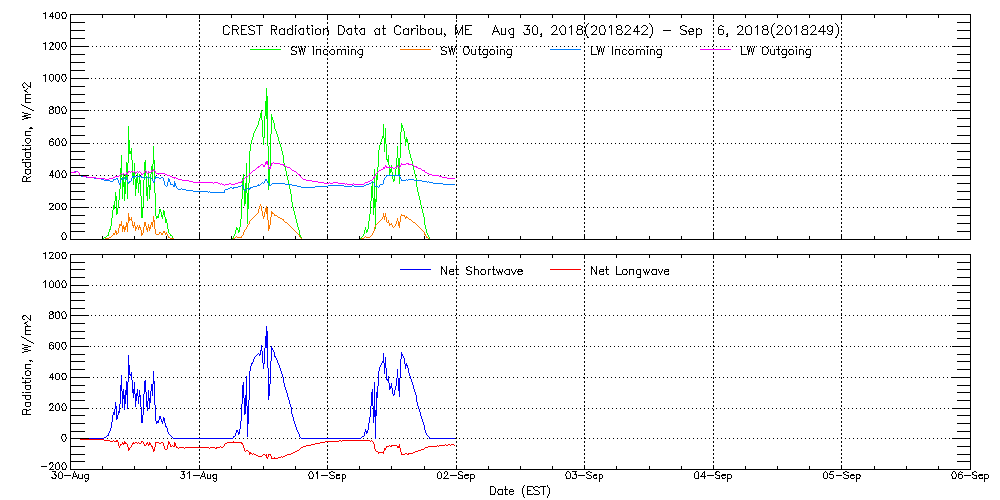
Task: Click the Date (EST) axis title
Action: (x=520, y=491)
